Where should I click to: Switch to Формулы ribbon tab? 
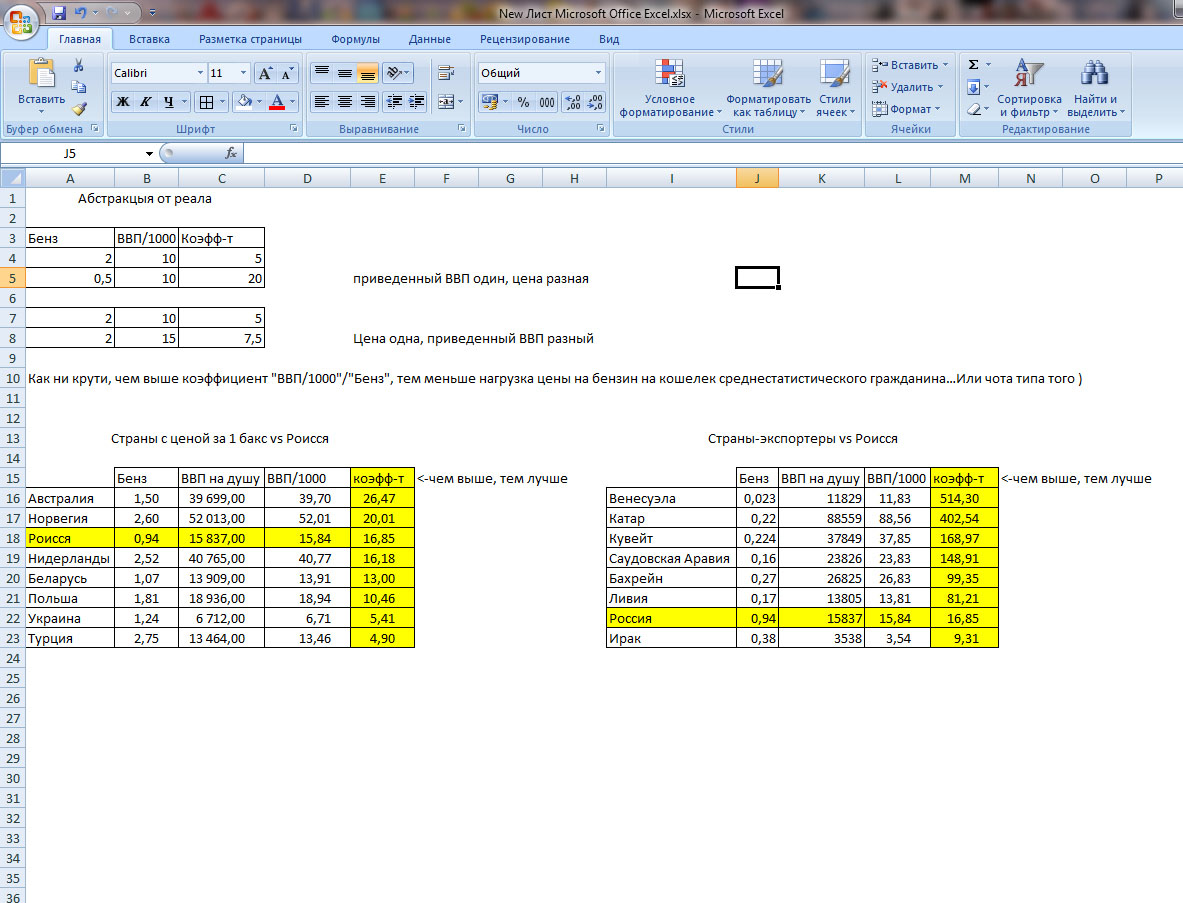(355, 39)
